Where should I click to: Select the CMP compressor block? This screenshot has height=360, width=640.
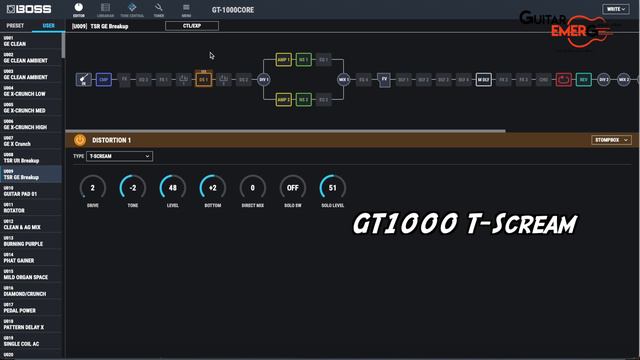click(104, 80)
